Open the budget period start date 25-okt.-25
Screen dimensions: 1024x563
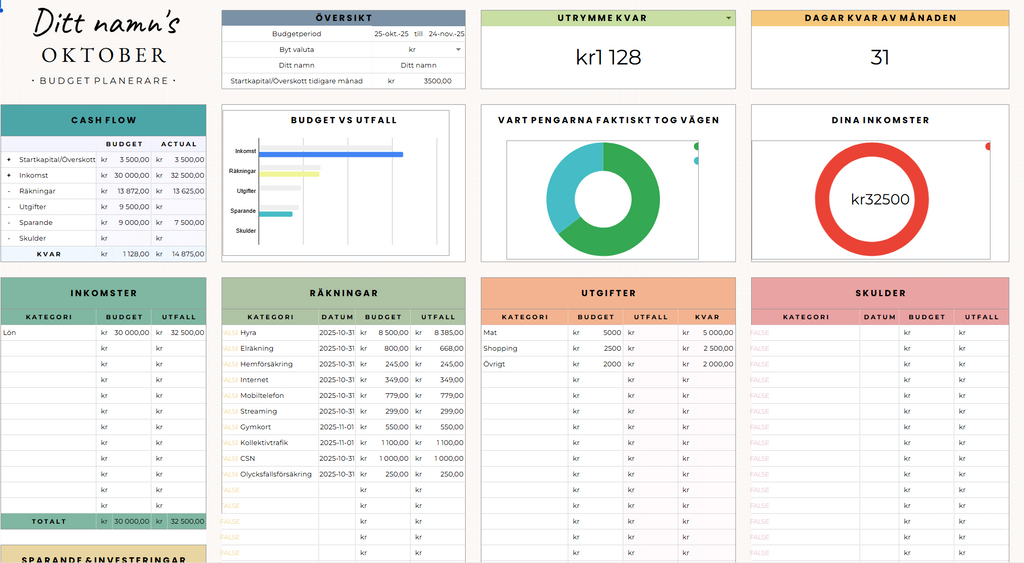[x=391, y=33]
